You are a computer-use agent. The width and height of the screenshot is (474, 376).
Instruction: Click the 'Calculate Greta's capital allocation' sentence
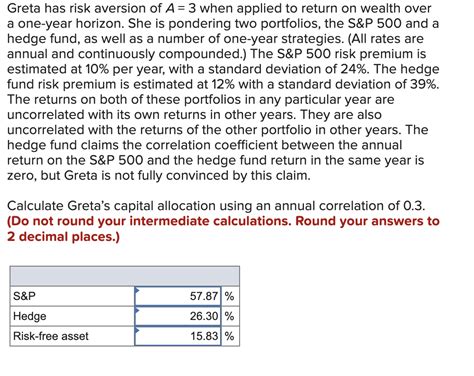216,206
